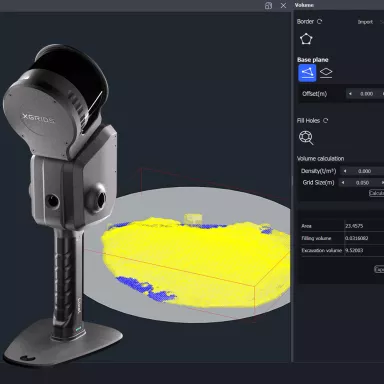
Task: Decrease the Density value
Action: 345,171
